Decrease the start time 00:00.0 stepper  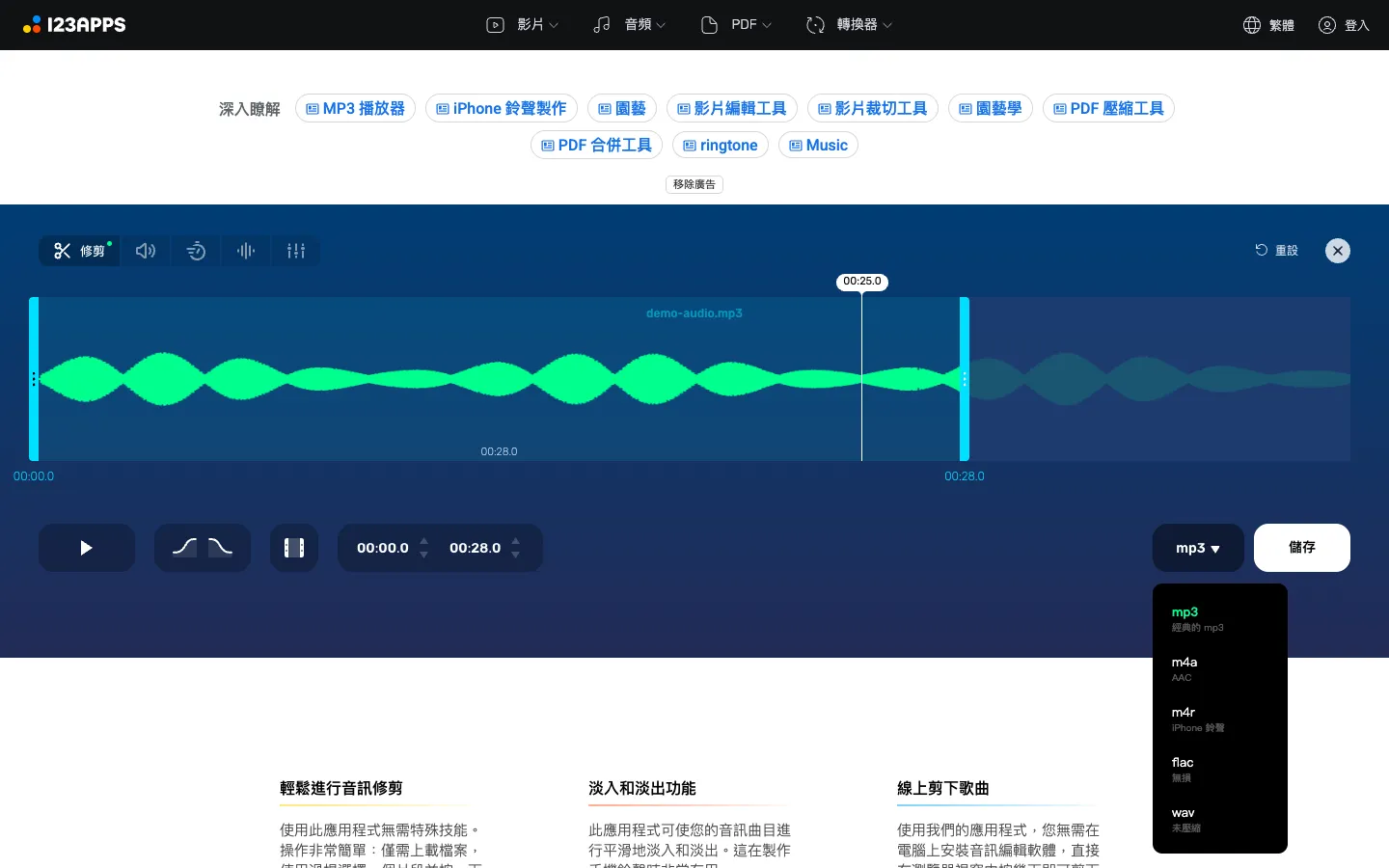423,555
